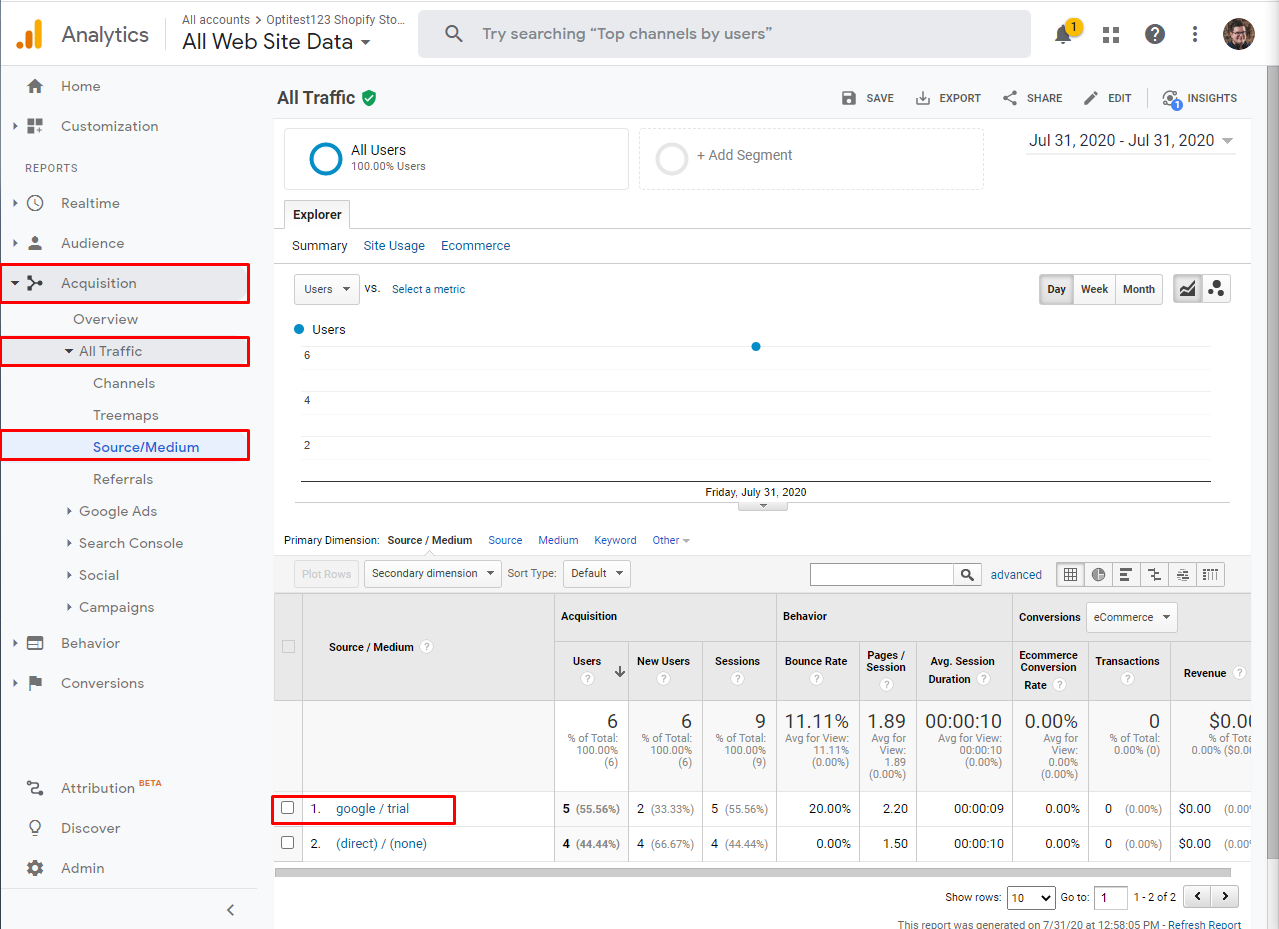Check the google / trial row checkbox
This screenshot has height=929, width=1279.
(288, 808)
